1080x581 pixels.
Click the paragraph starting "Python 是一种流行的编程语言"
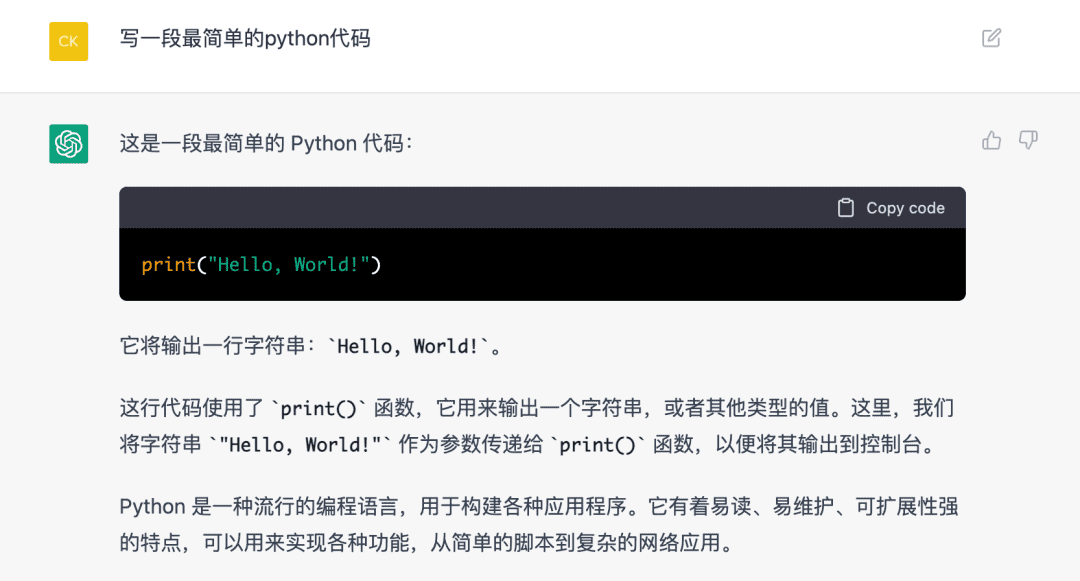point(539,525)
